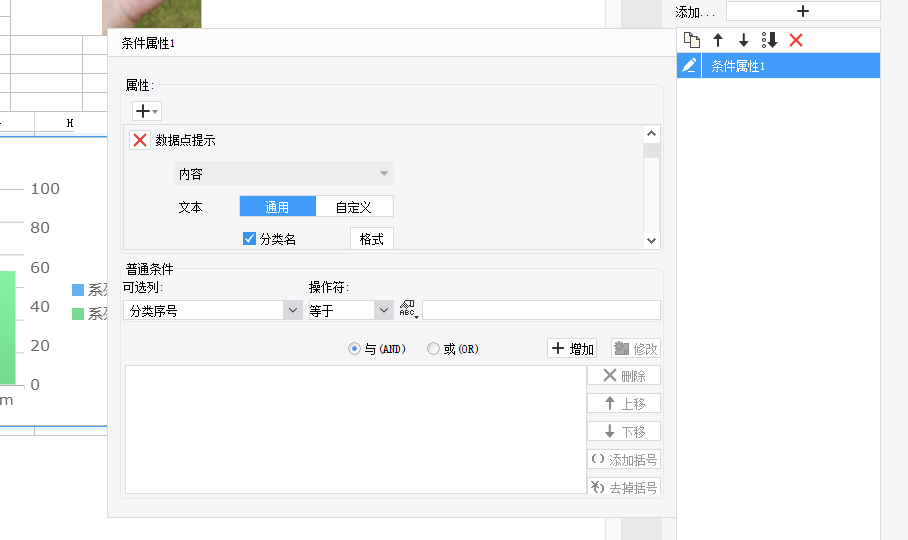
Task: Move condition attribute down with arrow icon
Action: (744, 40)
